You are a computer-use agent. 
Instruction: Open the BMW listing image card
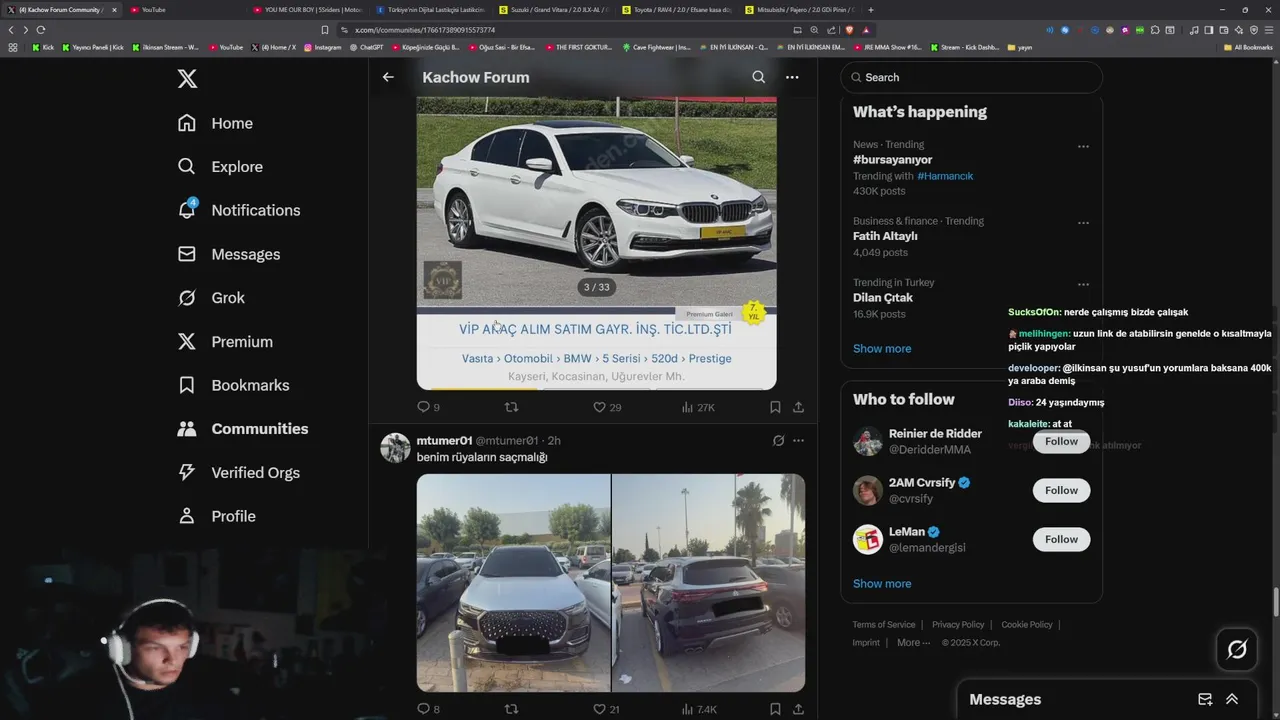coord(596,243)
